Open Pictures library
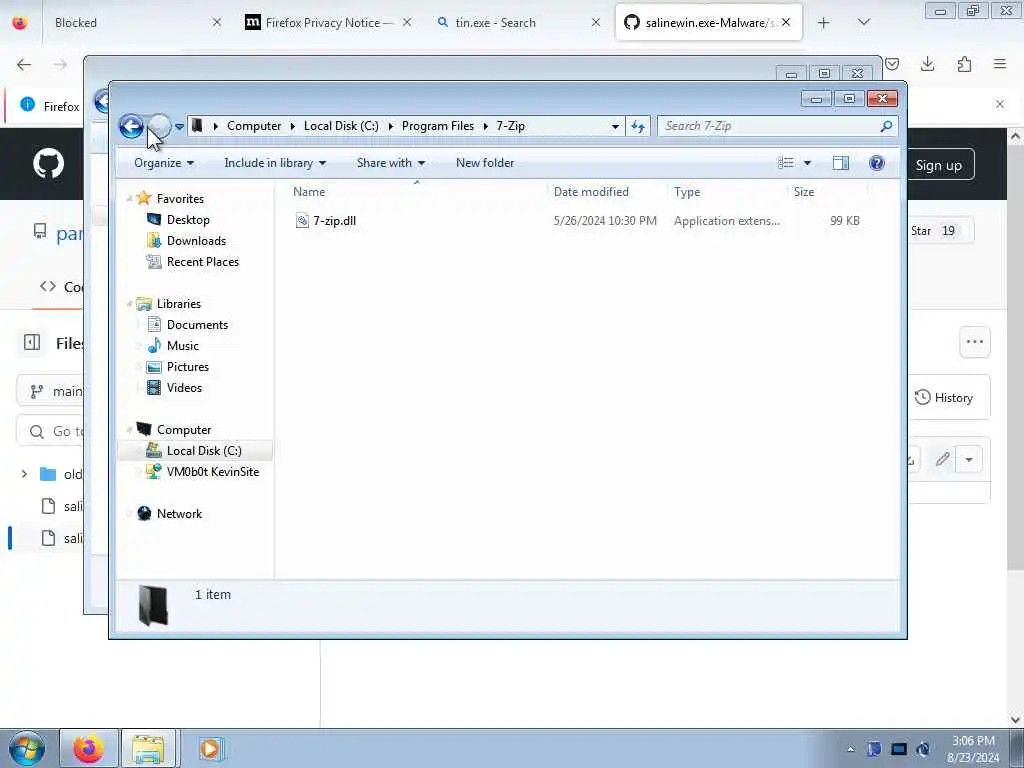This screenshot has height=768, width=1024. click(187, 366)
